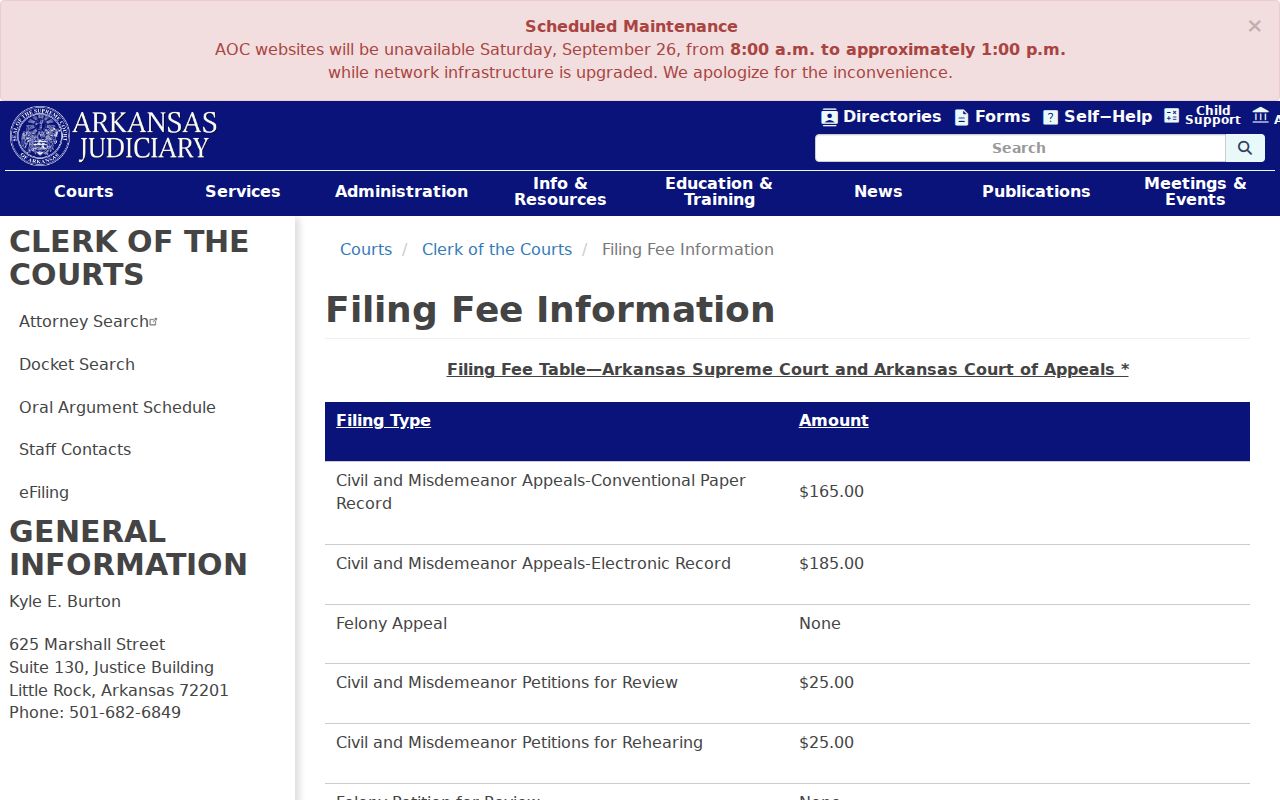Click Civil and Misdemeanor Petitions for Review
1280x800 pixels.
pyautogui.click(x=507, y=683)
